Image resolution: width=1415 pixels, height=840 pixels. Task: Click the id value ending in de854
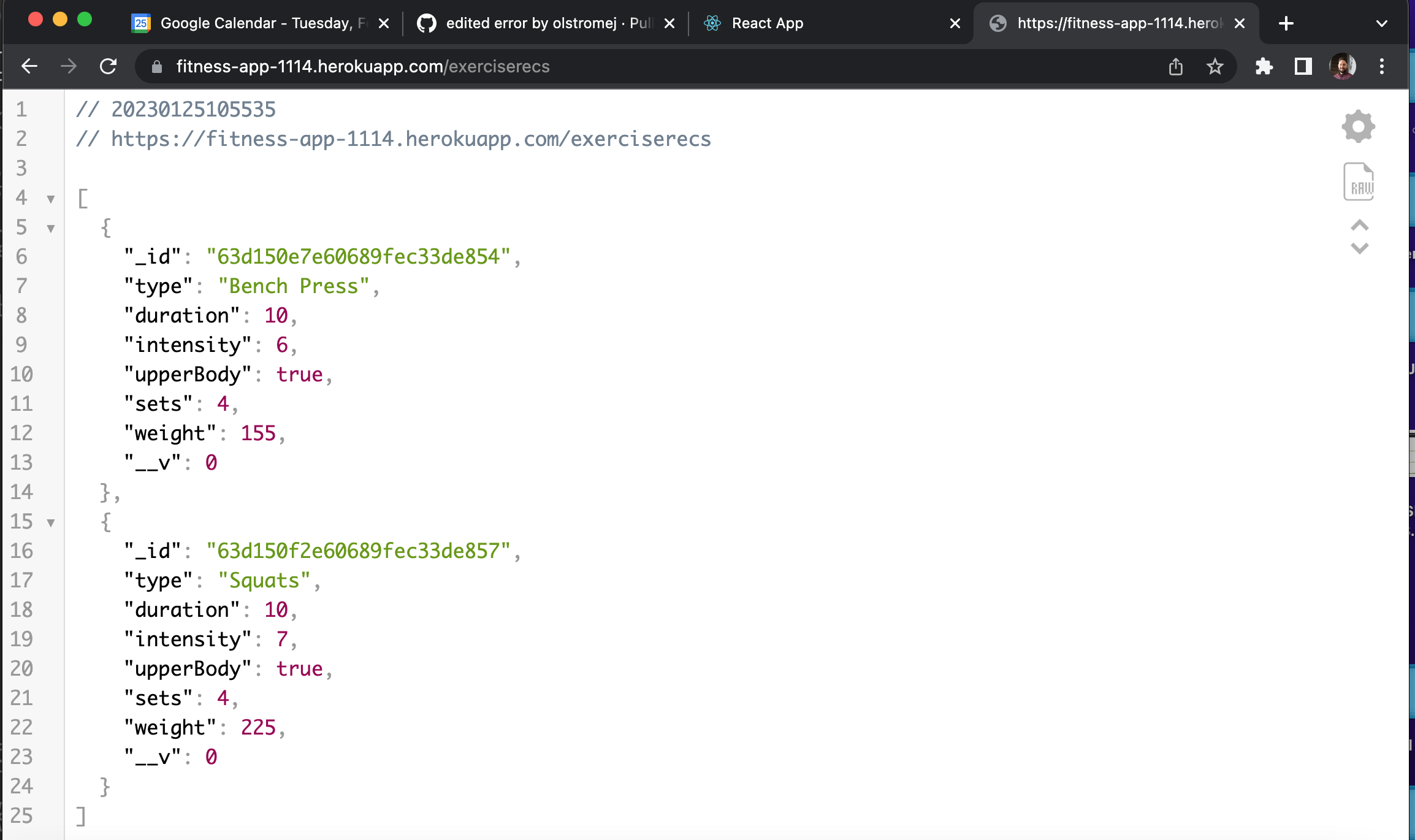click(x=359, y=257)
